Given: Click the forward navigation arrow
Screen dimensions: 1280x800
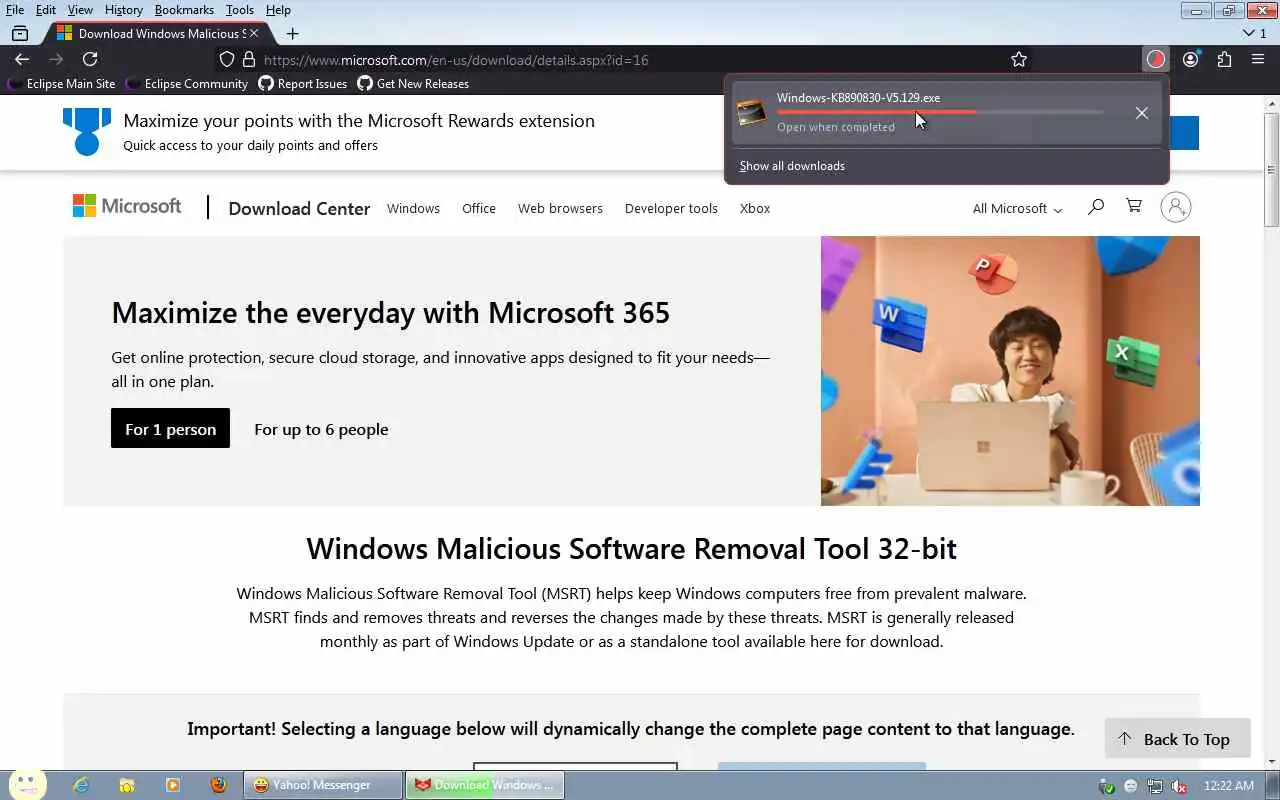Looking at the screenshot, I should tap(56, 59).
